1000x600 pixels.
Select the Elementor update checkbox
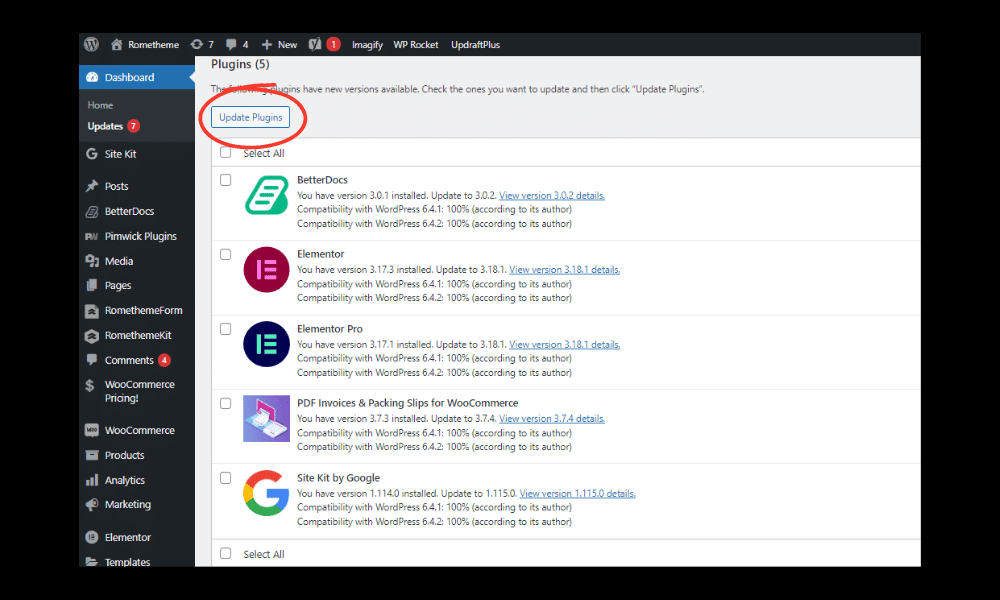pyautogui.click(x=226, y=254)
